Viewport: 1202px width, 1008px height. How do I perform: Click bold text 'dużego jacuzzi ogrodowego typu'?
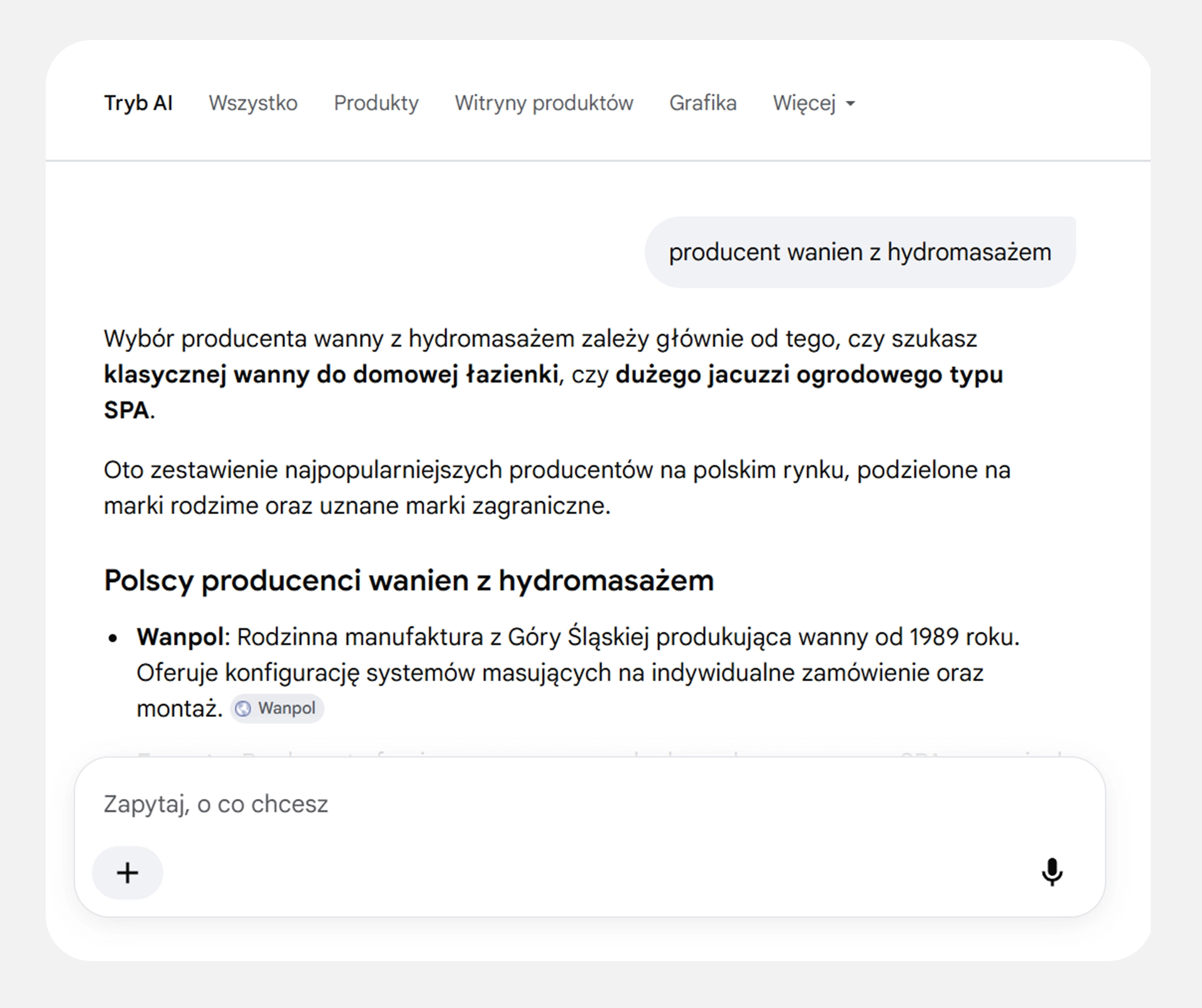click(809, 374)
